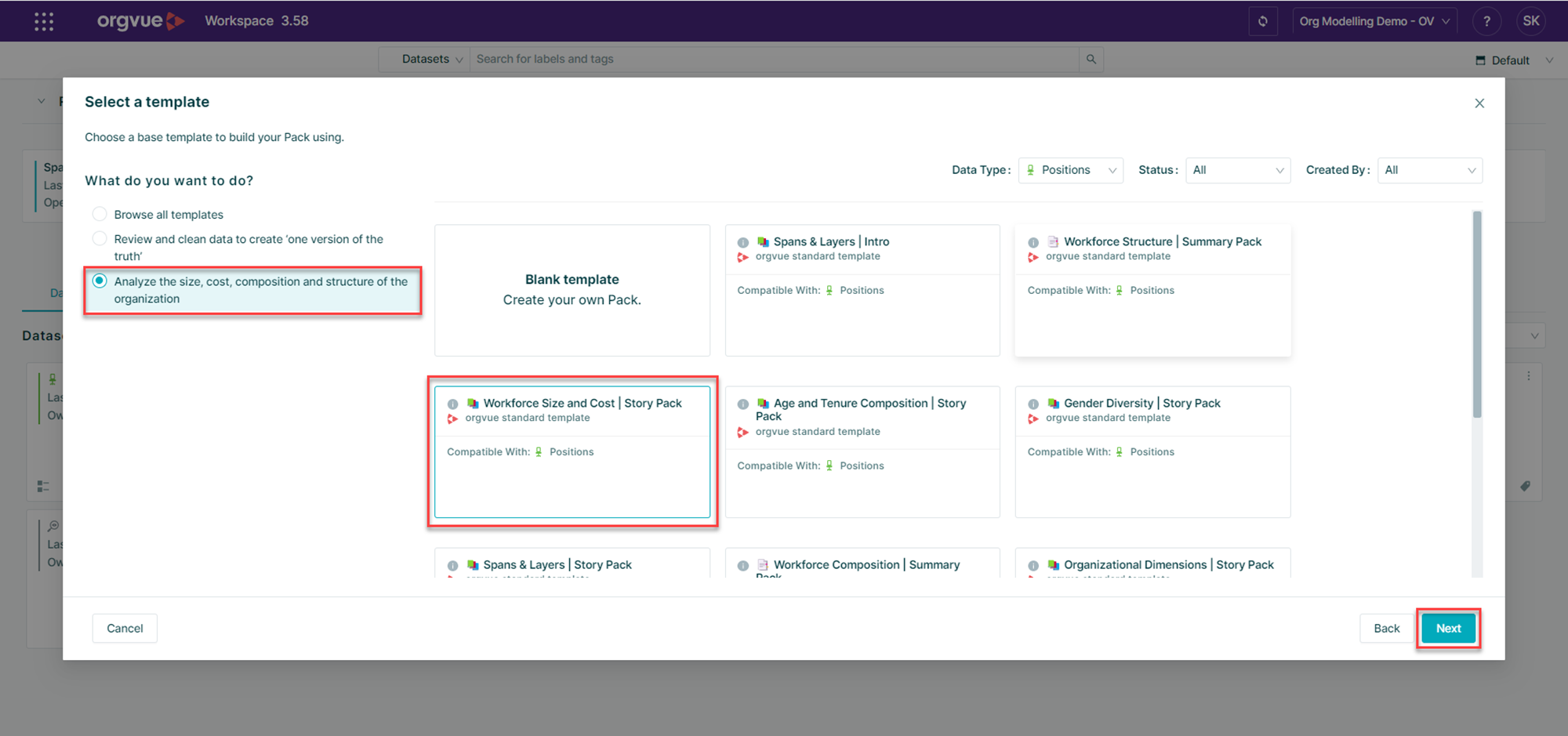
Task: Choose Organizational Dimensions | Story Pack template
Action: click(1152, 563)
